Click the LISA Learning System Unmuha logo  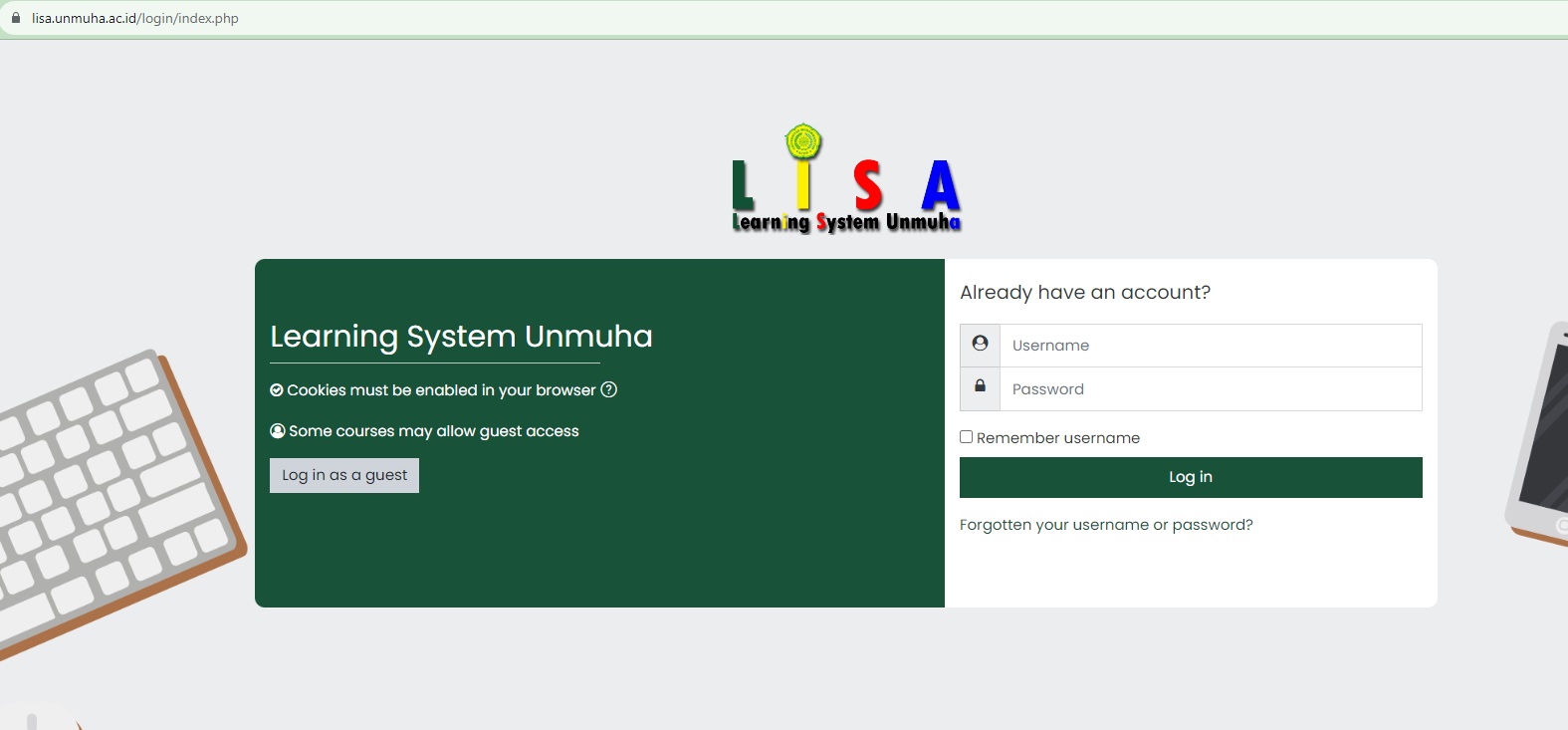coord(846,179)
